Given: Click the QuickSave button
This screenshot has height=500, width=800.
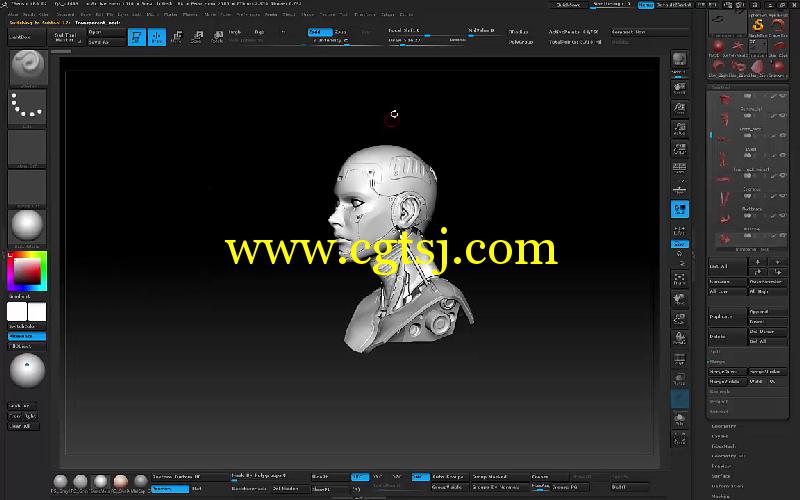Looking at the screenshot, I should coord(568,5).
